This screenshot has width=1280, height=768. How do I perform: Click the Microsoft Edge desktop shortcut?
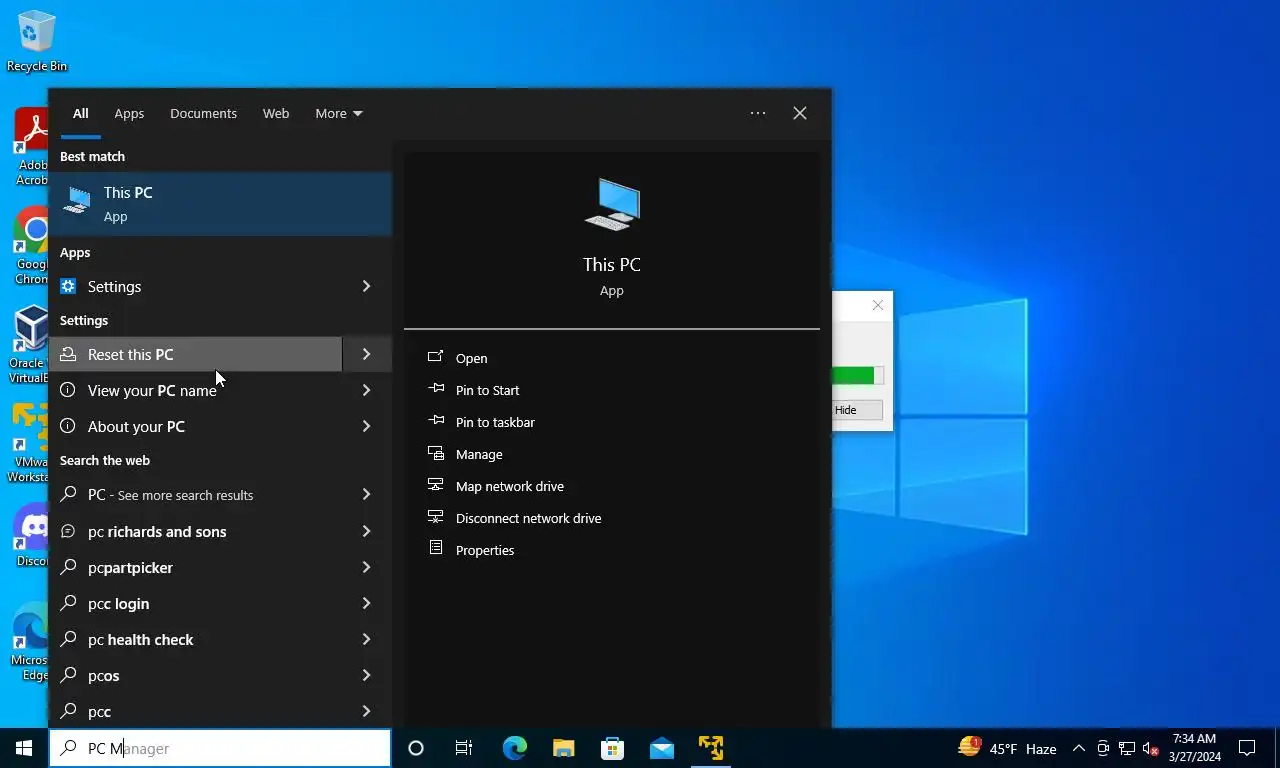[31, 641]
